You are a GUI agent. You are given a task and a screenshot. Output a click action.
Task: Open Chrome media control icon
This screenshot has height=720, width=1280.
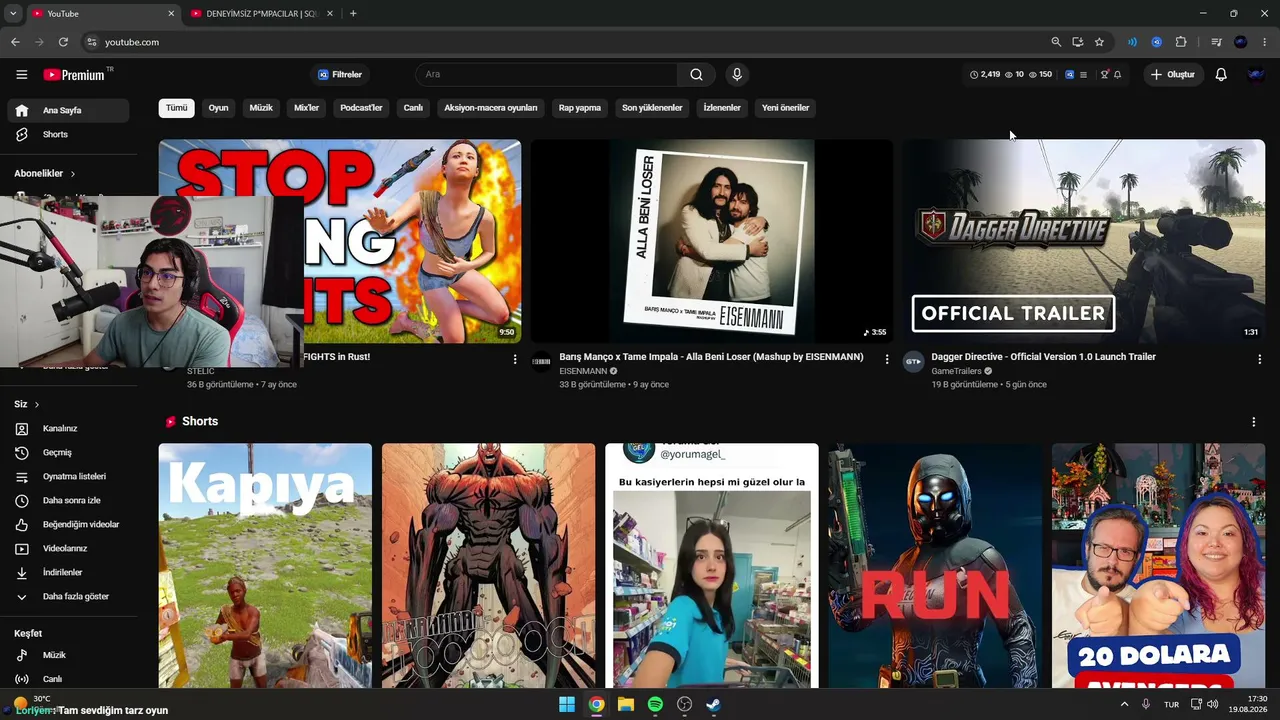tap(1216, 42)
